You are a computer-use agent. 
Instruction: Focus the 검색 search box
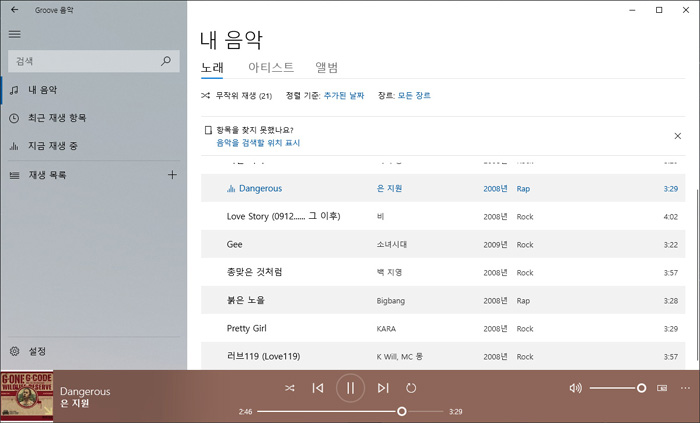94,61
